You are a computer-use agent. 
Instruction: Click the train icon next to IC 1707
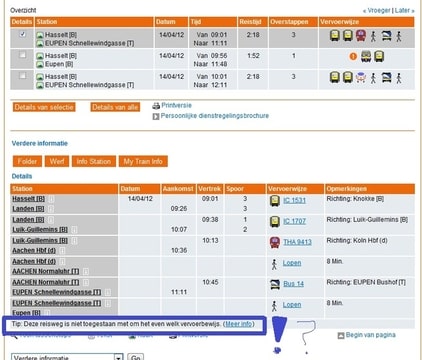275,221
